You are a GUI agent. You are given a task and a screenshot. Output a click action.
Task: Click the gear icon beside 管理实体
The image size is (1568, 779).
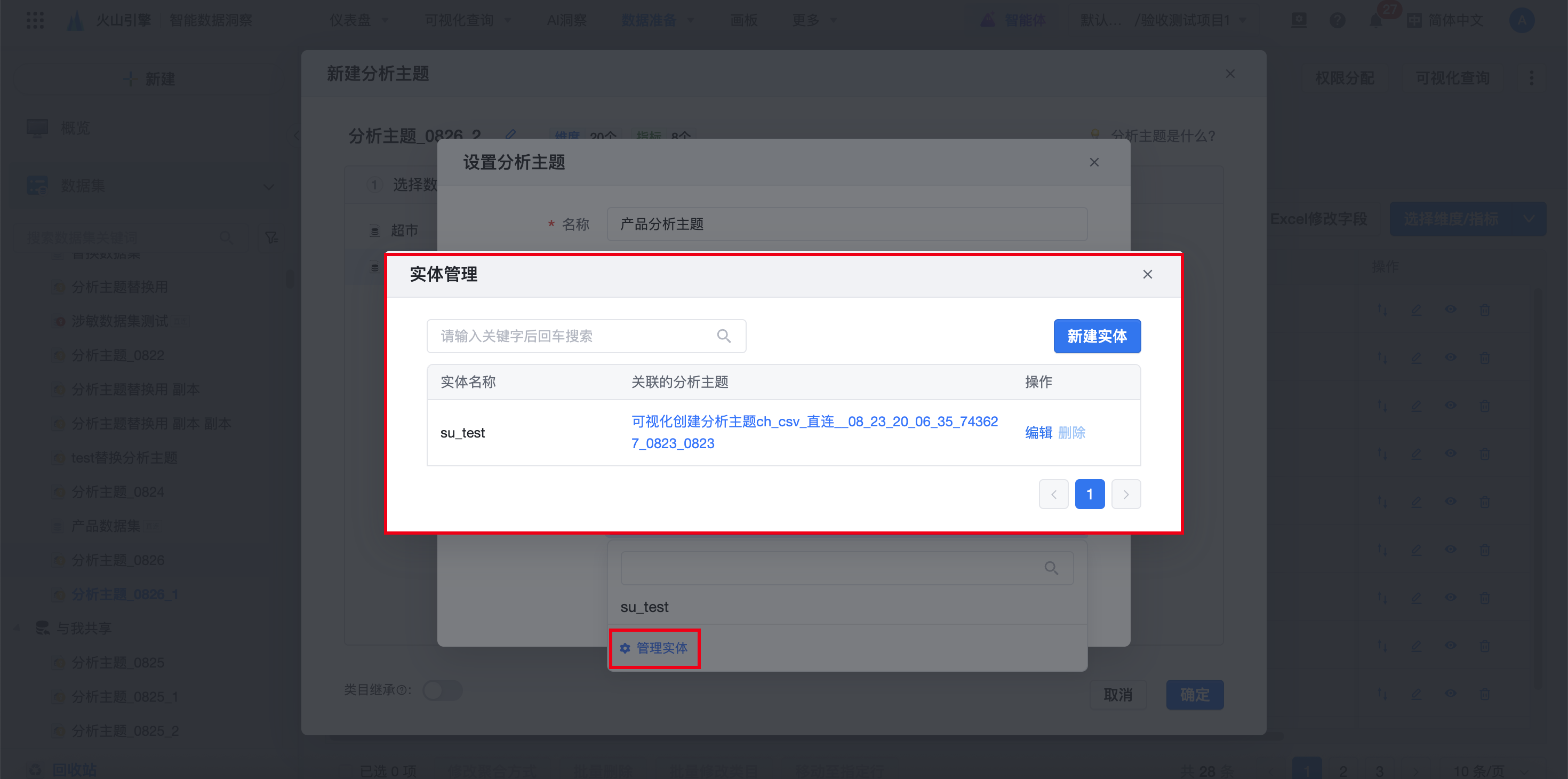[625, 648]
